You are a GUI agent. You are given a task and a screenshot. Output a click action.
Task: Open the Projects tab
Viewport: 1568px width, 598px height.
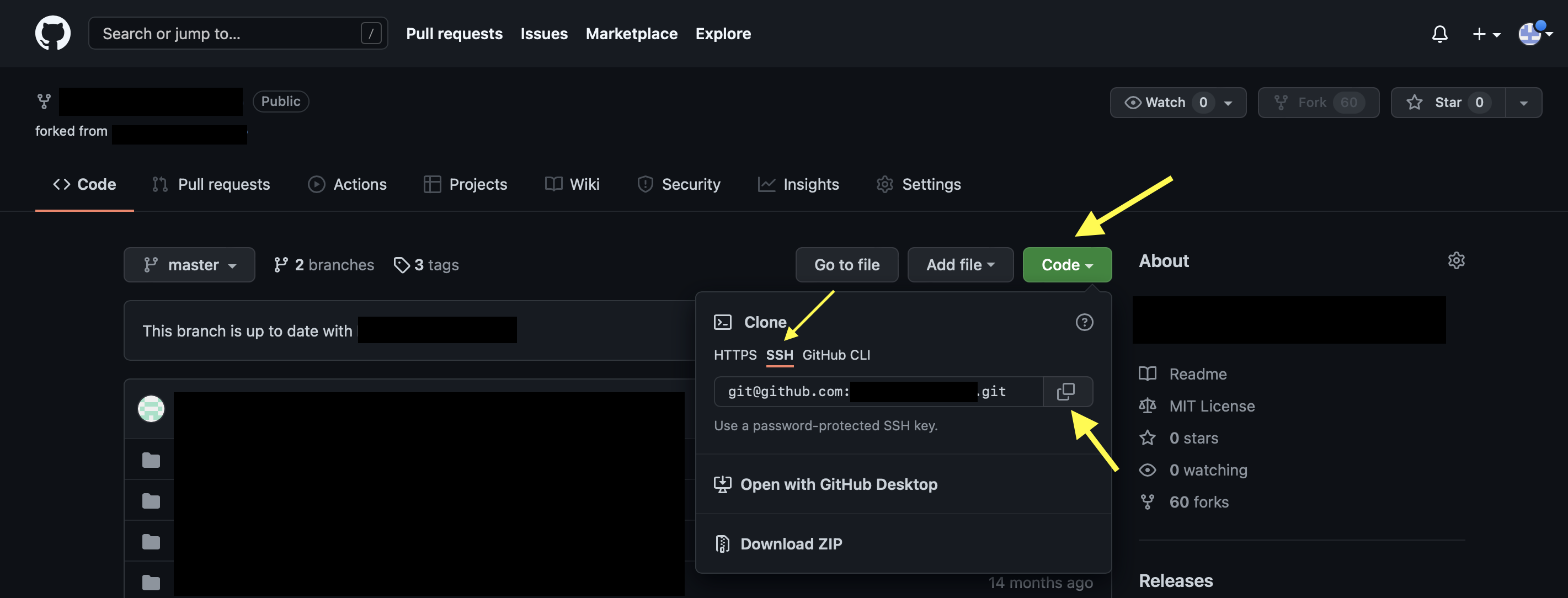[x=465, y=184]
